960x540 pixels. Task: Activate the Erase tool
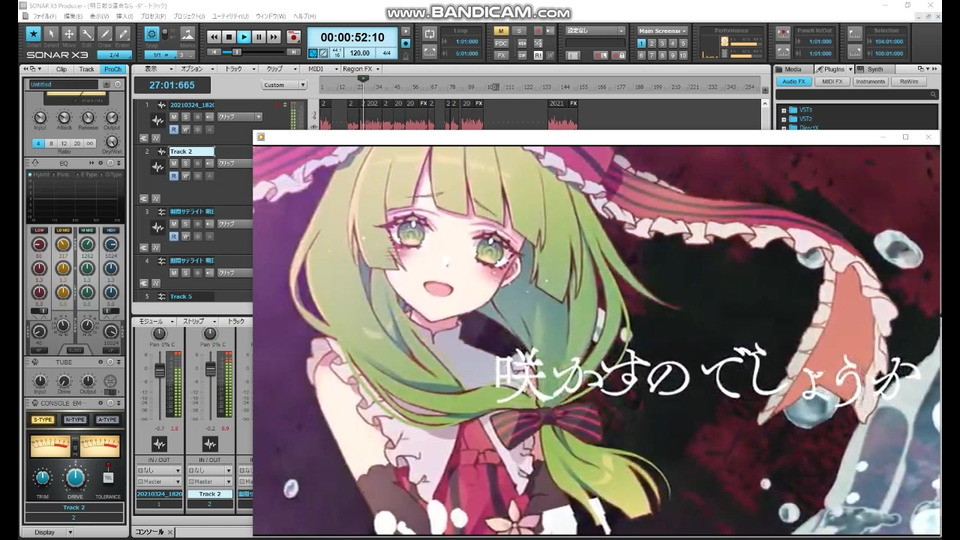[x=122, y=34]
